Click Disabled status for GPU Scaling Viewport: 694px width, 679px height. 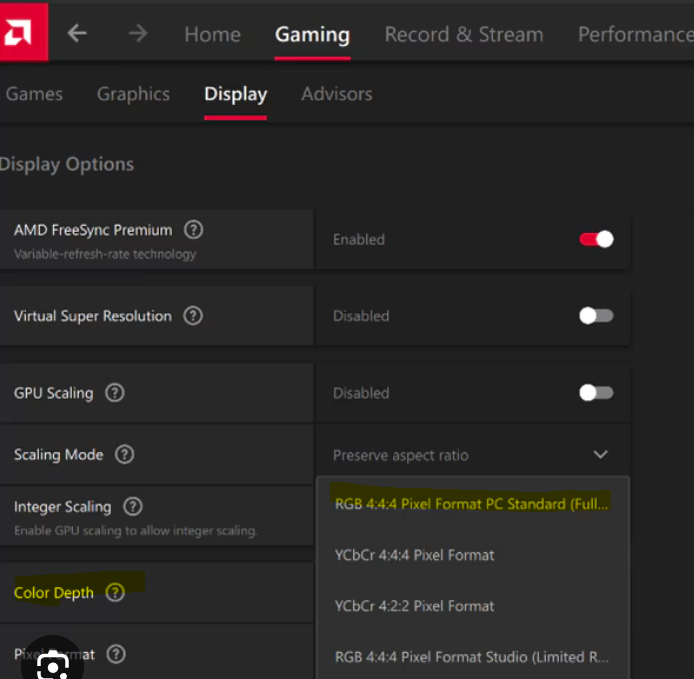(x=361, y=393)
